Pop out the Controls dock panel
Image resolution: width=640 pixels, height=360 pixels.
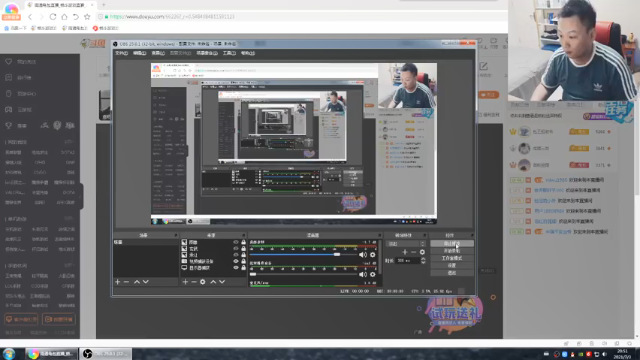pyautogui.click(x=472, y=236)
